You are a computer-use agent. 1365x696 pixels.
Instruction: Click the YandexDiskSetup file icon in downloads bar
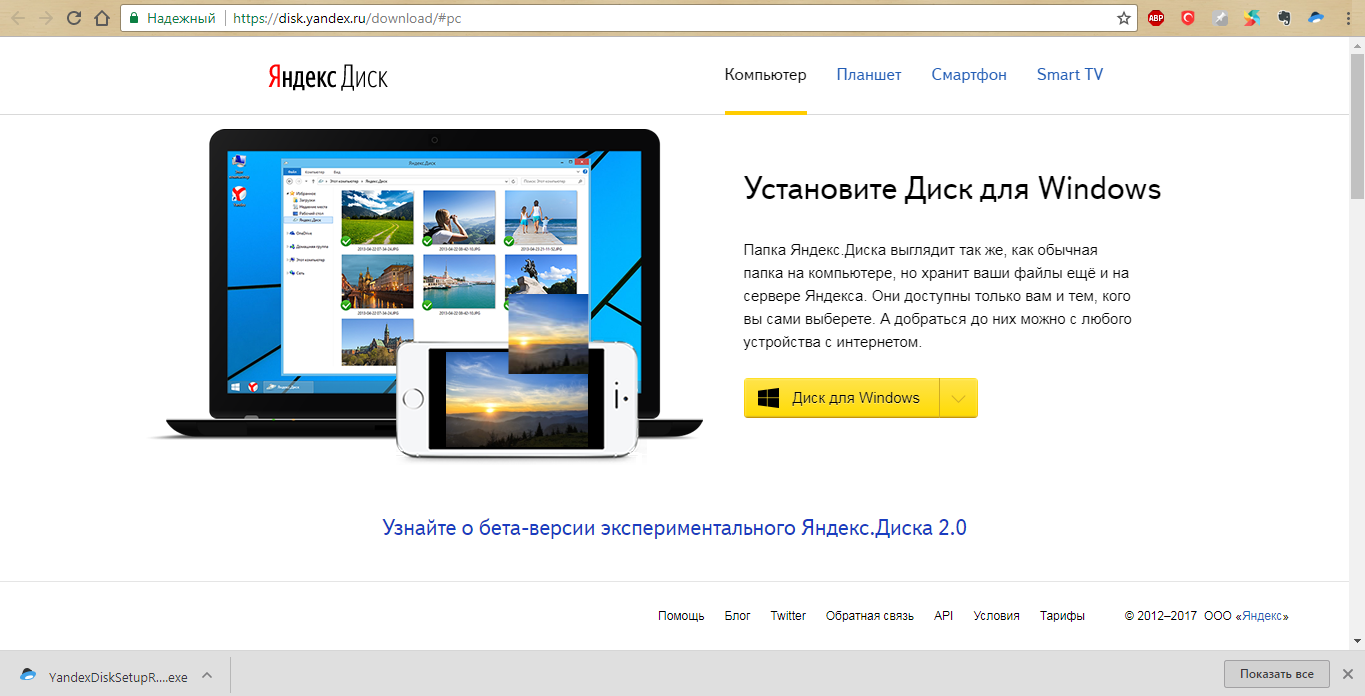coord(28,675)
